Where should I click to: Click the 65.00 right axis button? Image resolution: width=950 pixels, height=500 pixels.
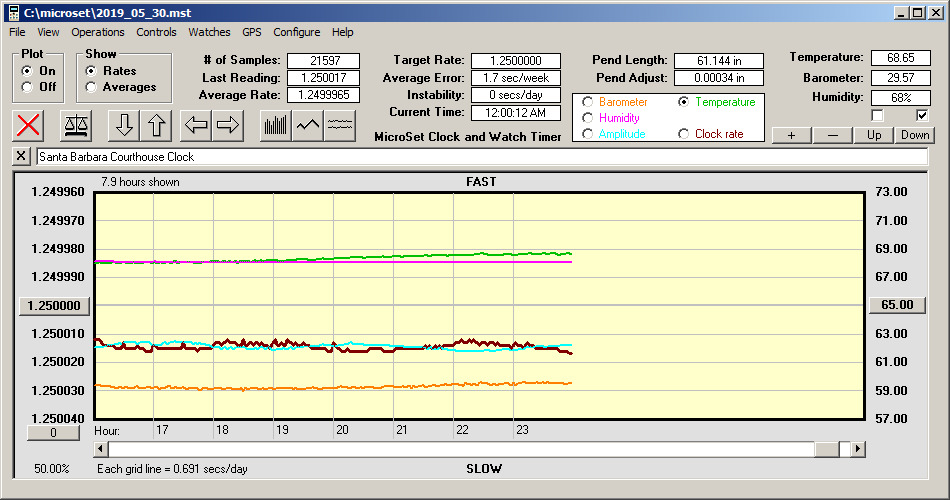[x=897, y=305]
